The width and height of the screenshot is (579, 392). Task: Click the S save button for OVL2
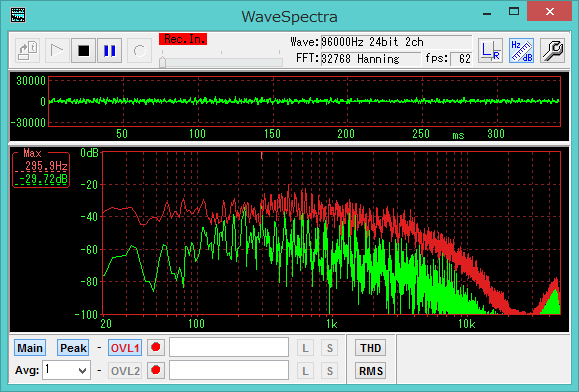coord(329,371)
